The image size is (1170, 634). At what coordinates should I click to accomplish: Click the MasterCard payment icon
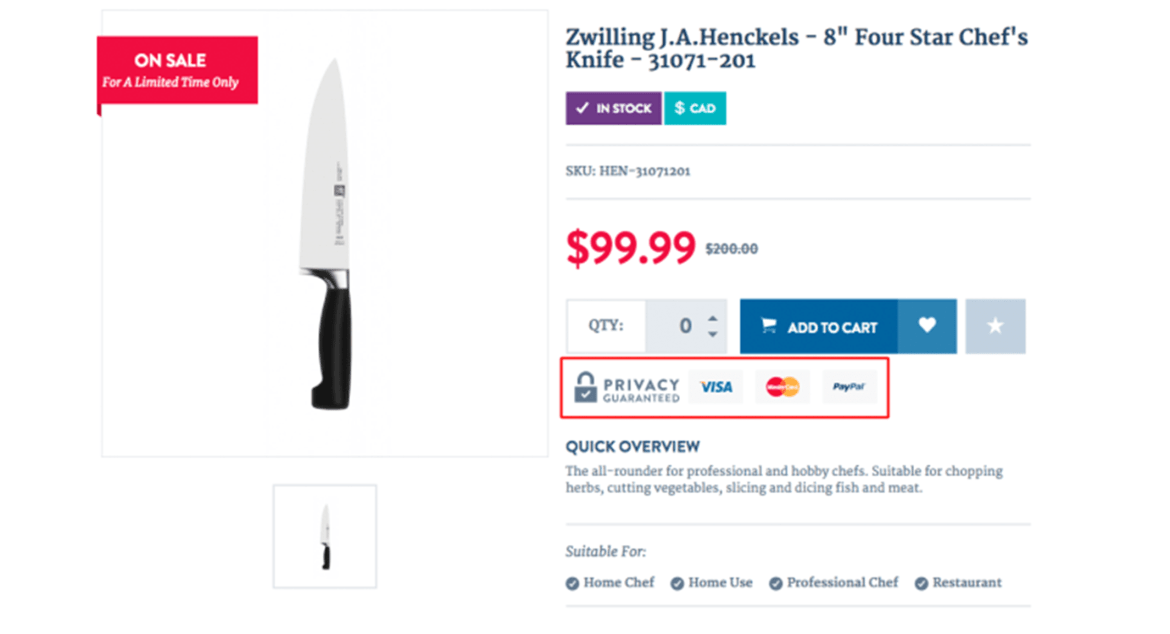pyautogui.click(x=783, y=387)
